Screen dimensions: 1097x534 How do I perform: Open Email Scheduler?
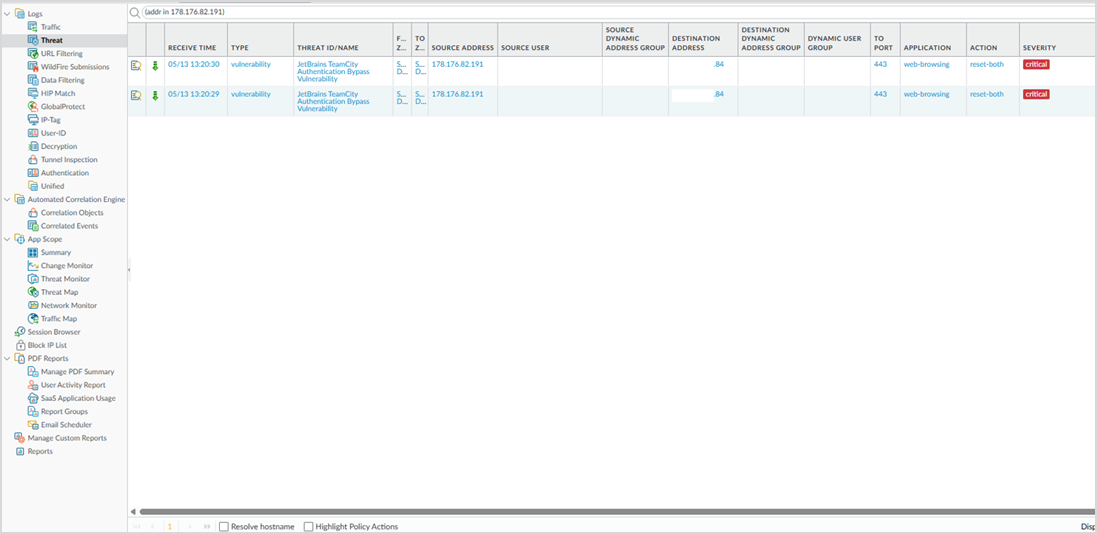click(x=66, y=425)
